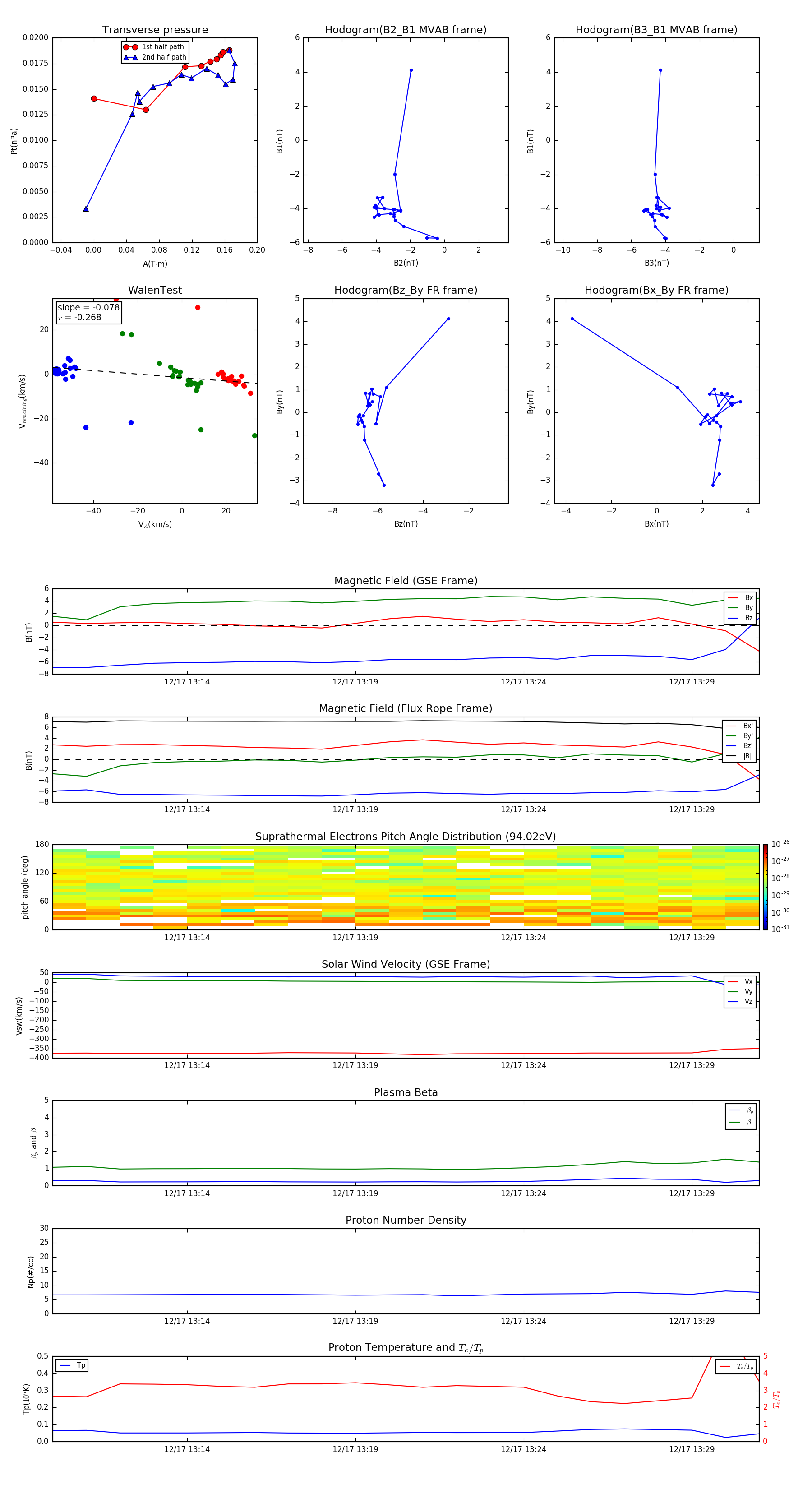Click 'Suprathermal Electrons Pitch Angle Distribution' title
The width and height of the screenshot is (812, 1489).
(406, 837)
